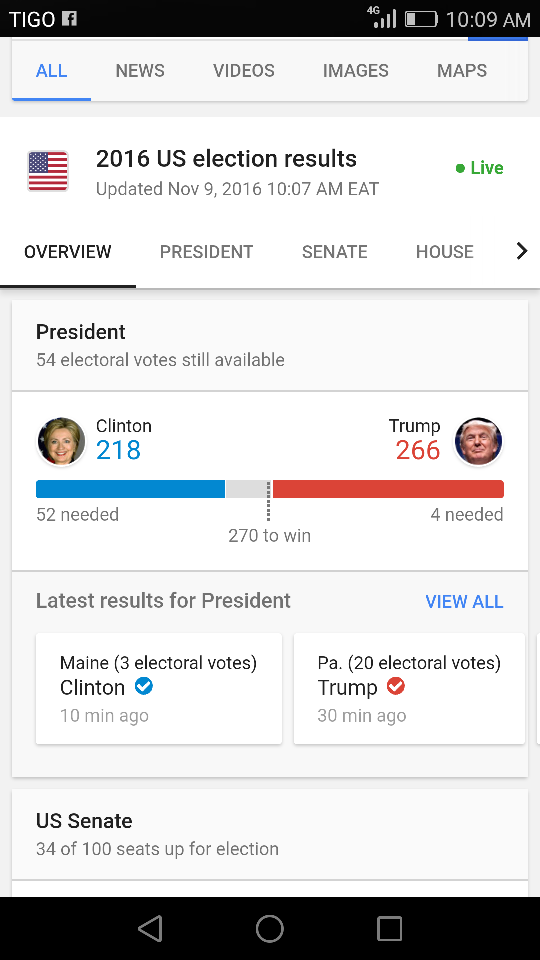The width and height of the screenshot is (540, 960).
Task: Open the US Senate section header
Action: click(x=269, y=834)
